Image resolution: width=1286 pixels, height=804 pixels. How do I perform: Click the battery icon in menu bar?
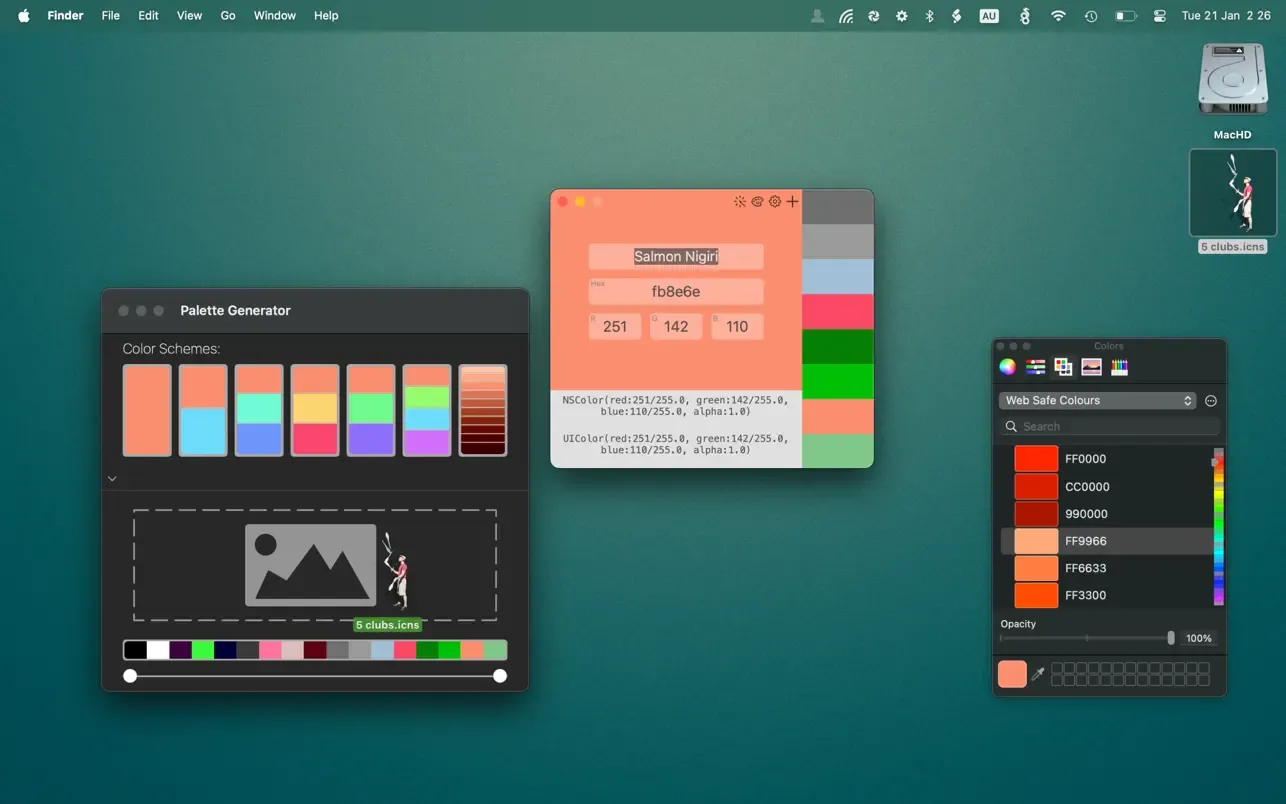[x=1126, y=16]
